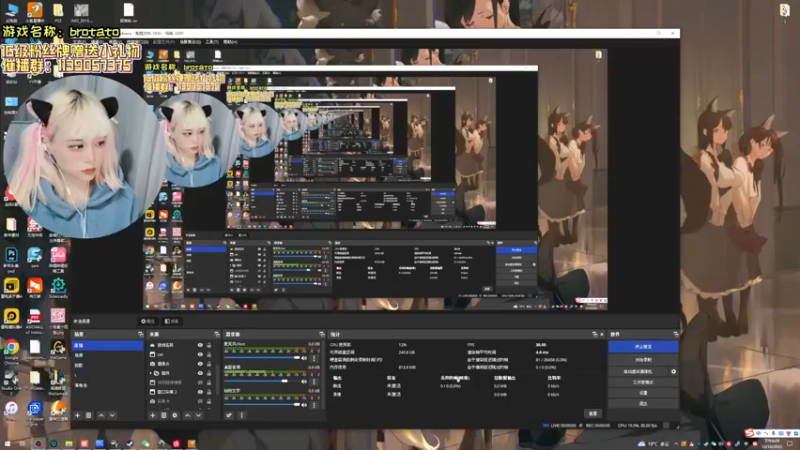The image size is (800, 450).
Task: Open source properties gear in Sources toolbar
Action: click(x=175, y=415)
